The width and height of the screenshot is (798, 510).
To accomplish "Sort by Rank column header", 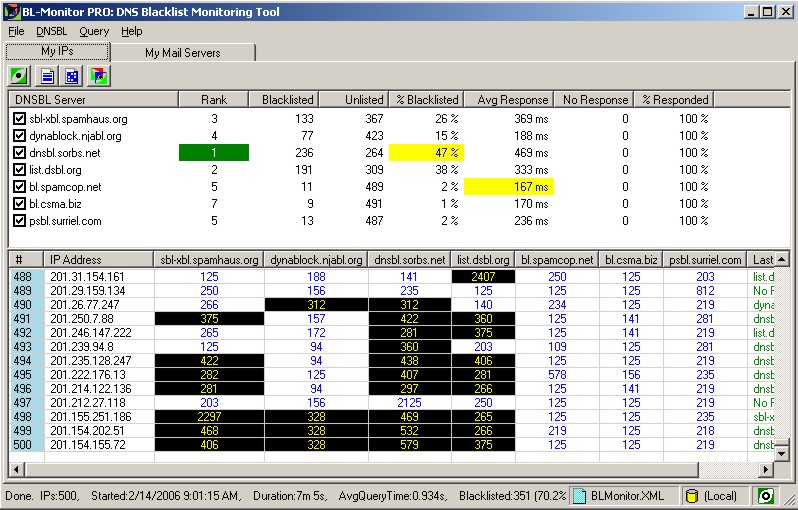I will point(214,100).
